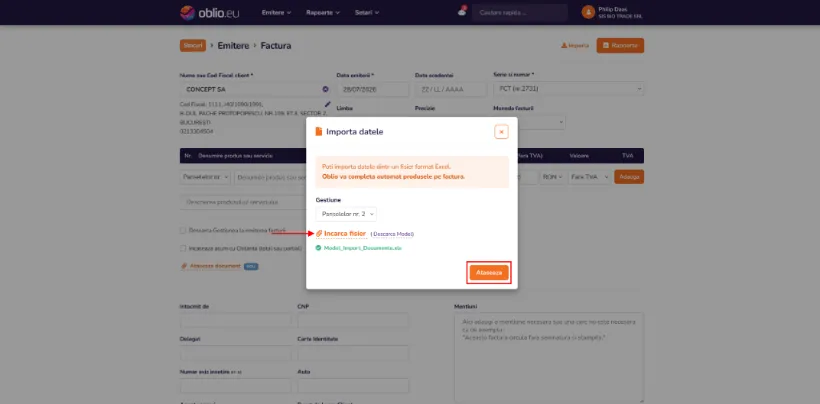
Task: Click the paperclip Incarca fisier icon
Action: [x=319, y=233]
